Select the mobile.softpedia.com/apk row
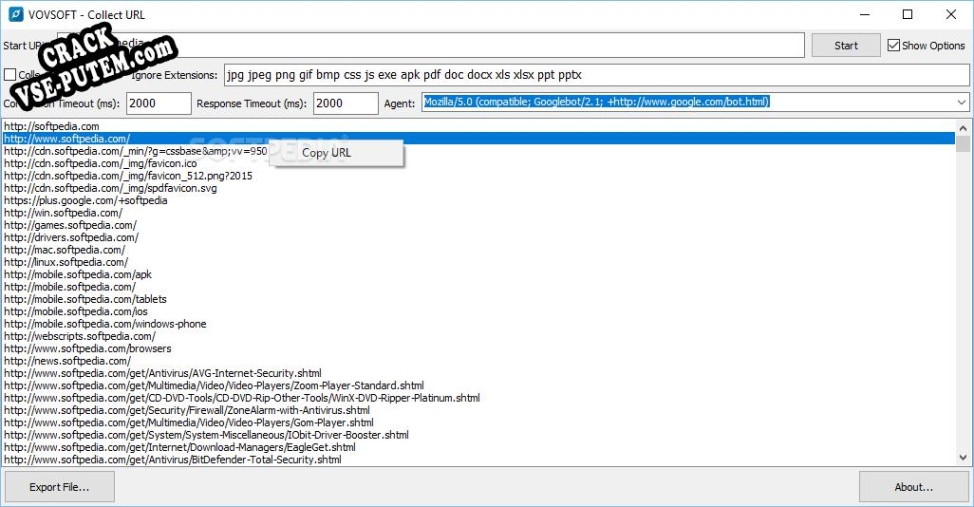The image size is (974, 507). pos(478,275)
